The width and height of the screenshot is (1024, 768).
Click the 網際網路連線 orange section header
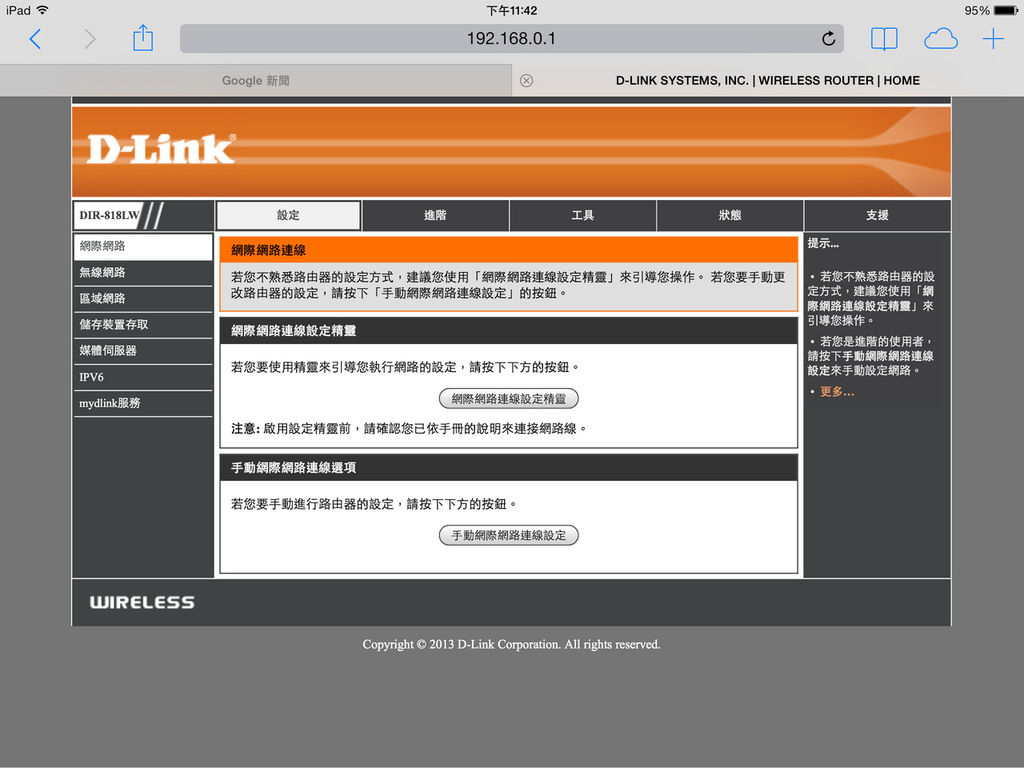[509, 250]
